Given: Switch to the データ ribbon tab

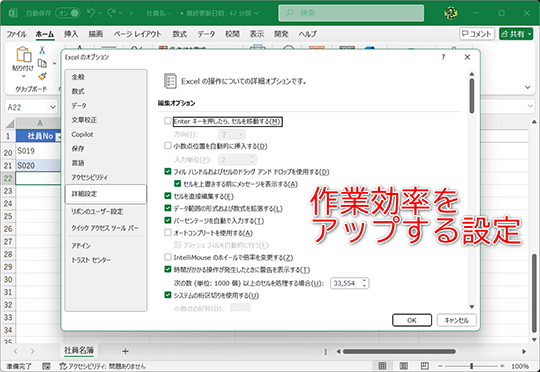Looking at the screenshot, I should point(206,34).
